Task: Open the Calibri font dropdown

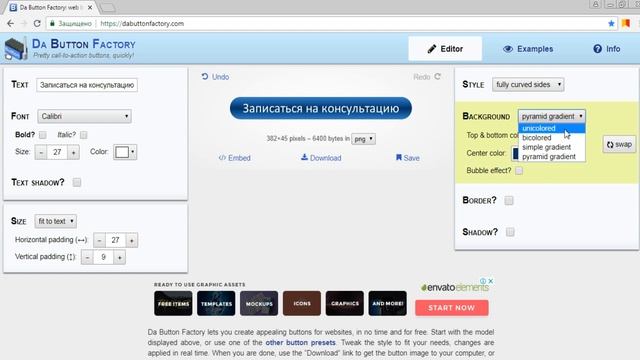Action: pyautogui.click(x=84, y=116)
